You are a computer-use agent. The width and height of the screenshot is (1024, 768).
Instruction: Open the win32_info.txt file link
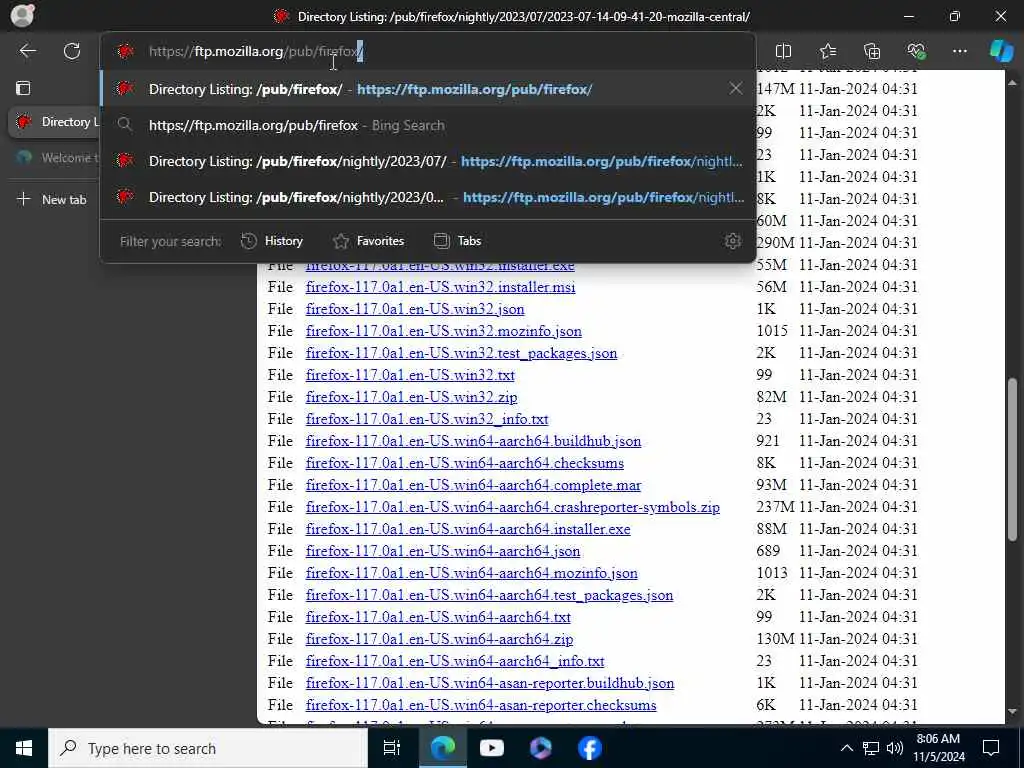coord(427,419)
